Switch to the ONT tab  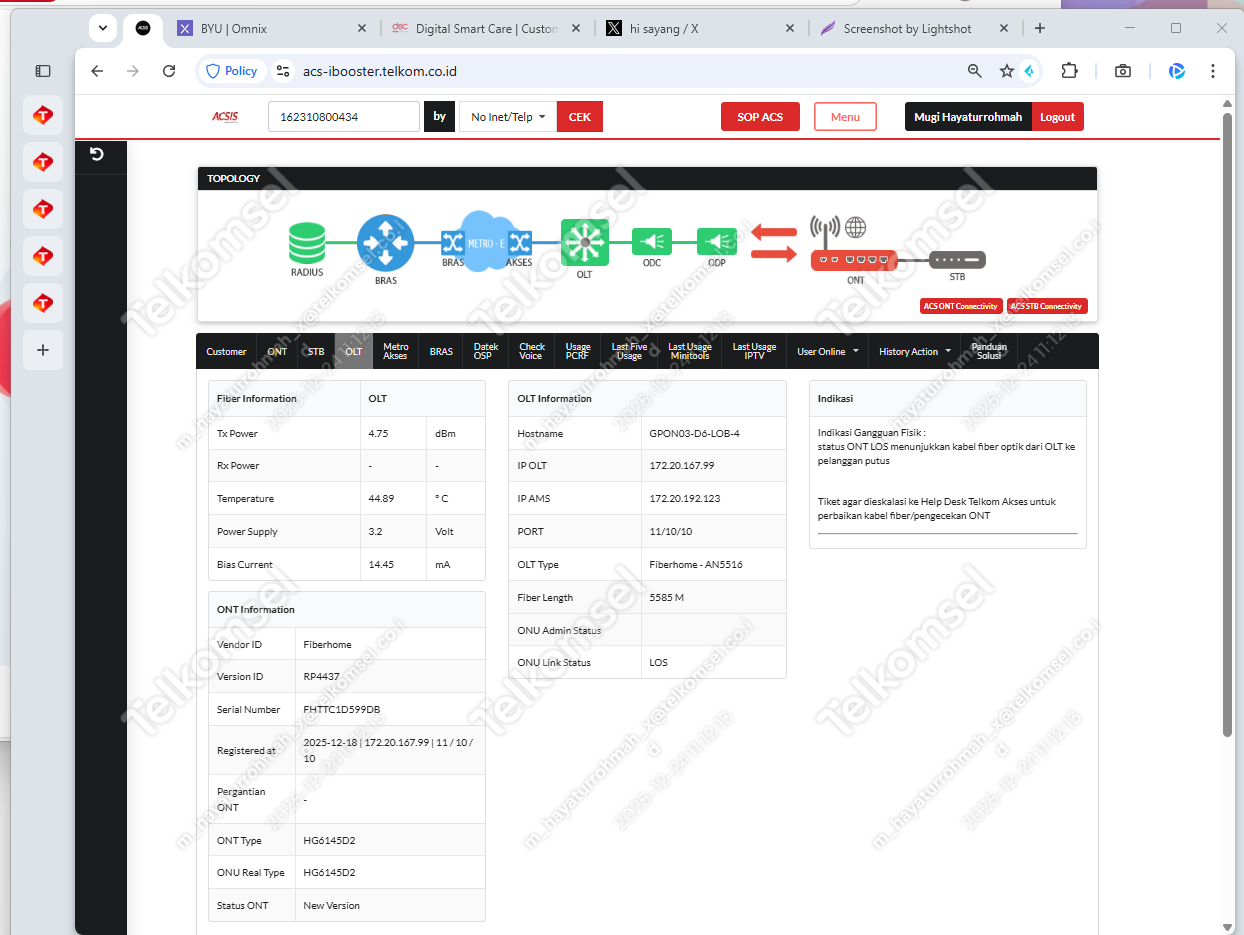277,351
